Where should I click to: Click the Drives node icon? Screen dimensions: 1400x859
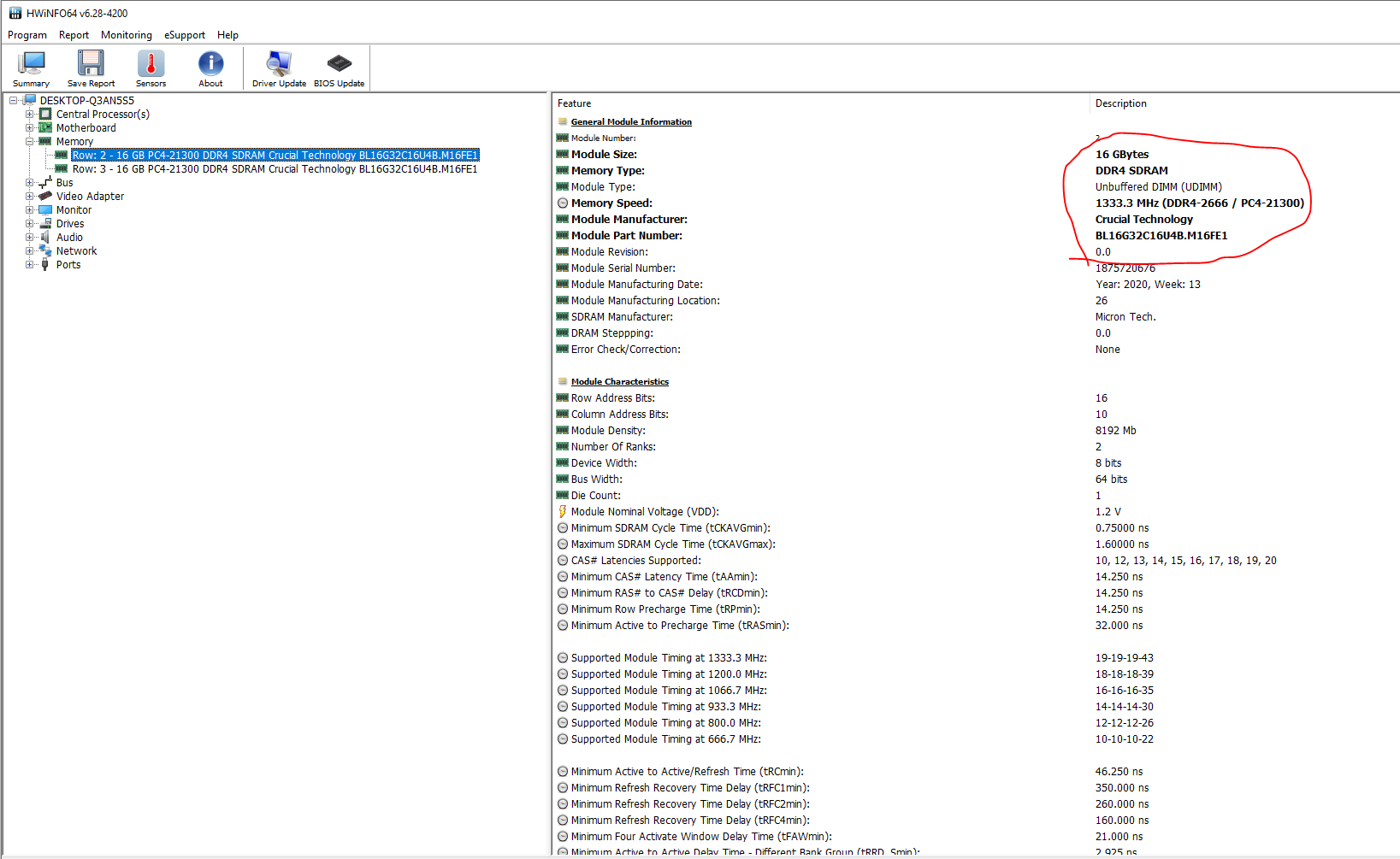(x=45, y=223)
